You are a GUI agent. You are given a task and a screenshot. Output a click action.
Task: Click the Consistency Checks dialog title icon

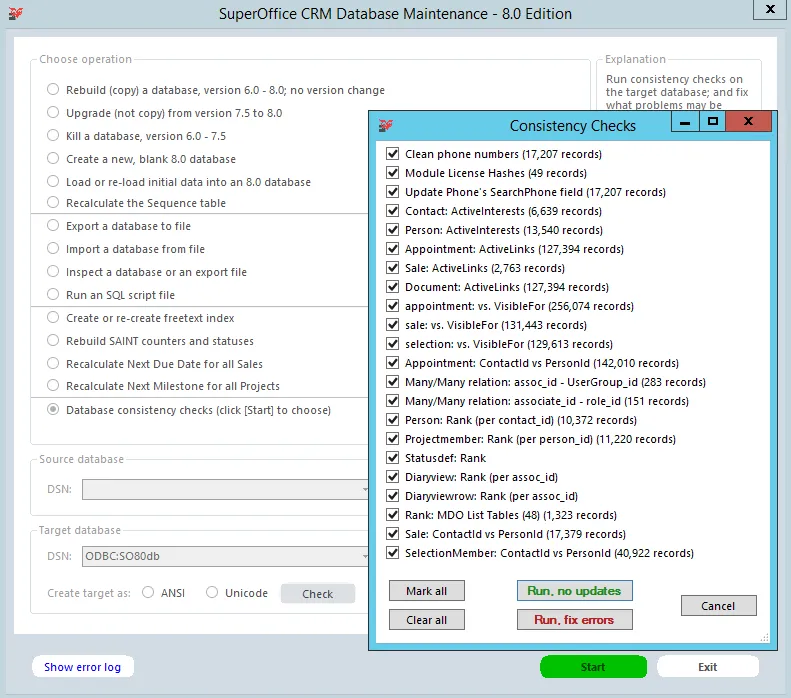tap(386, 124)
